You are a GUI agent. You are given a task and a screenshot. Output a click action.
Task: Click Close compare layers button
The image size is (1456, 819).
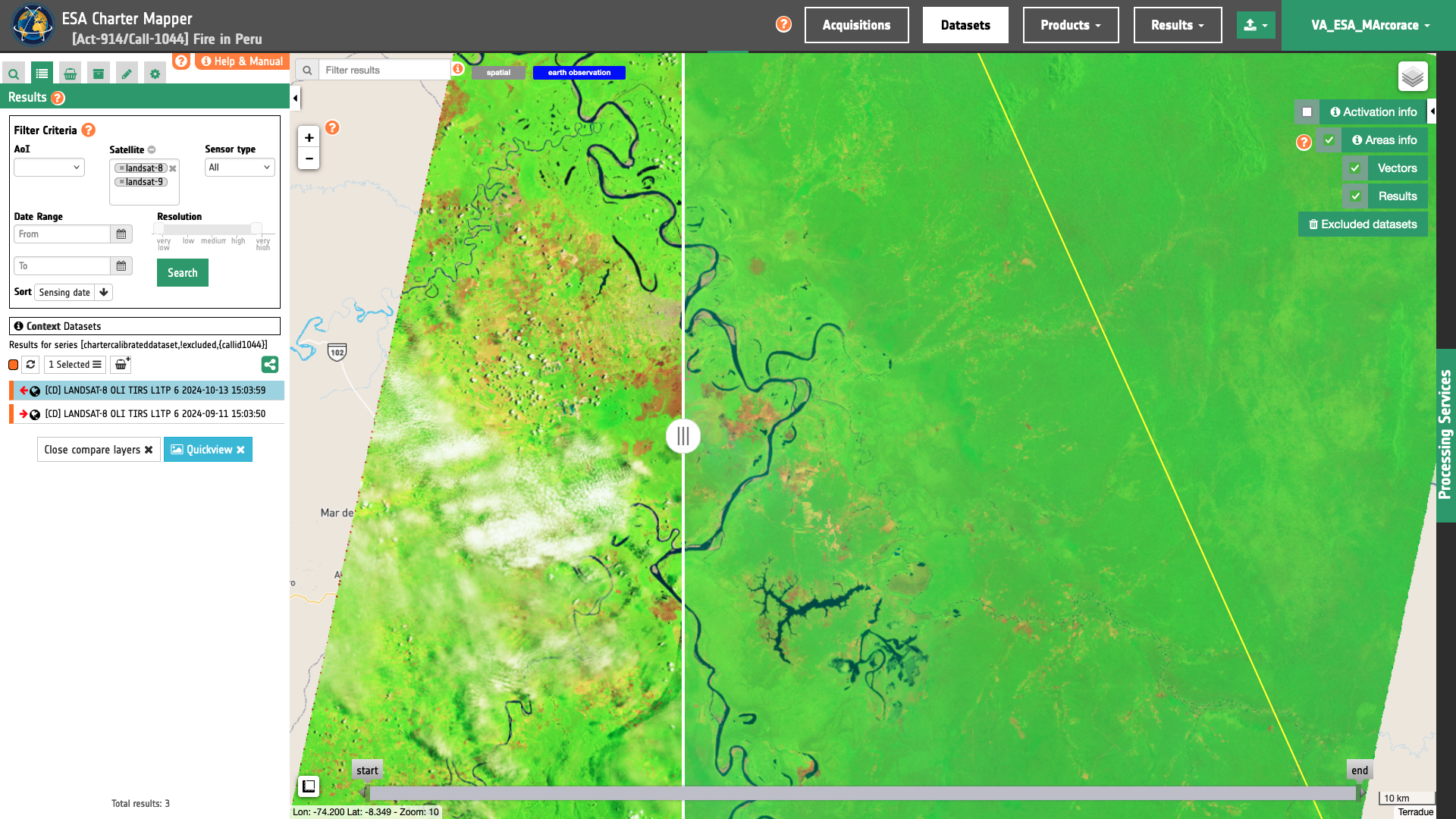coord(99,450)
